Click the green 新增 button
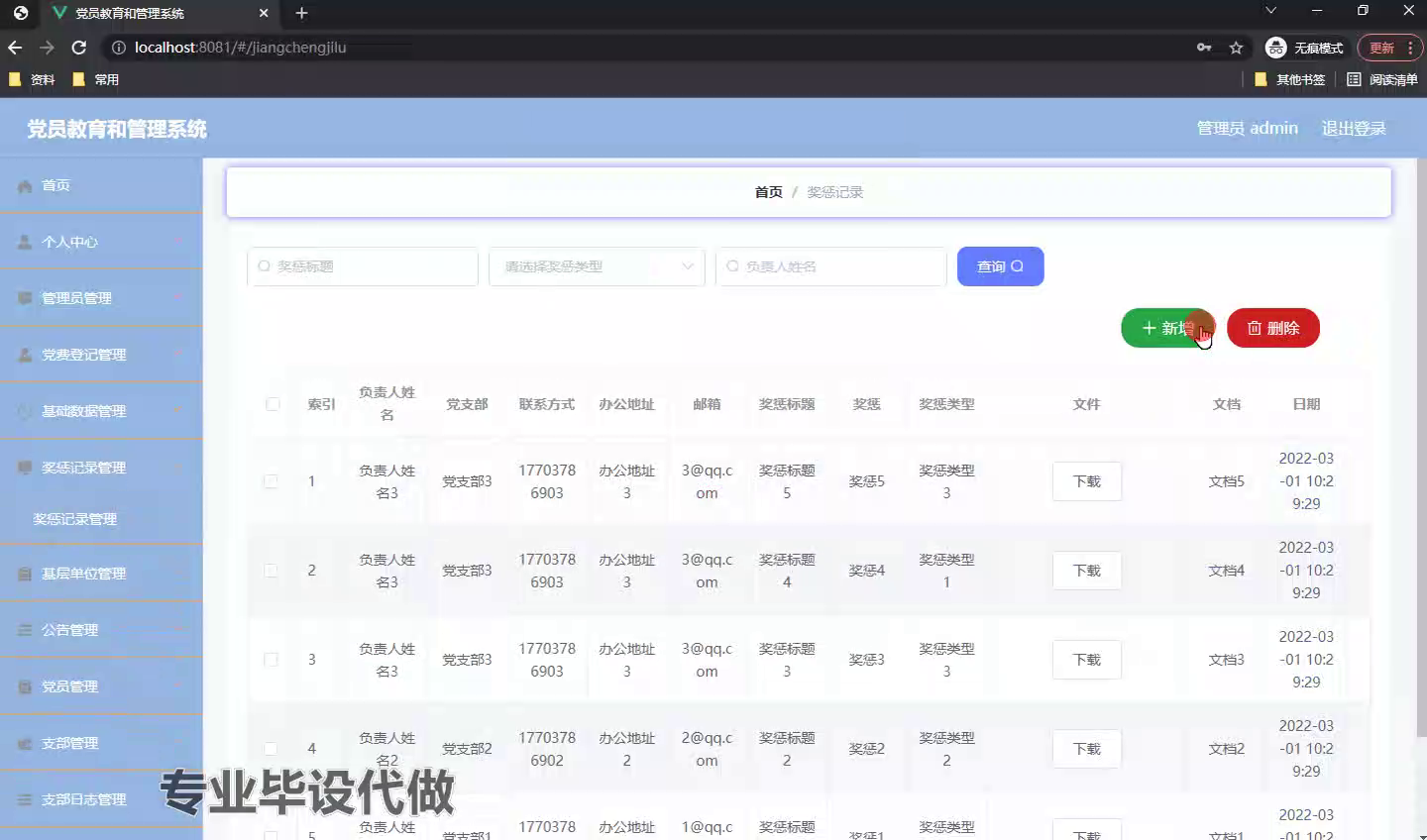 [1167, 328]
